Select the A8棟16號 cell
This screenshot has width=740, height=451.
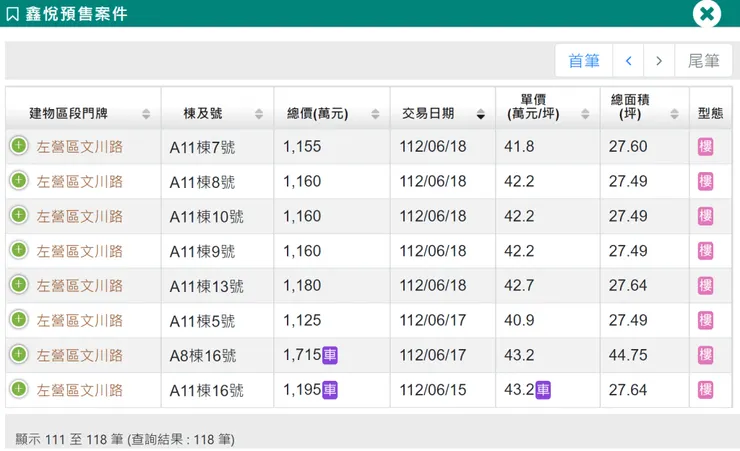coord(217,356)
